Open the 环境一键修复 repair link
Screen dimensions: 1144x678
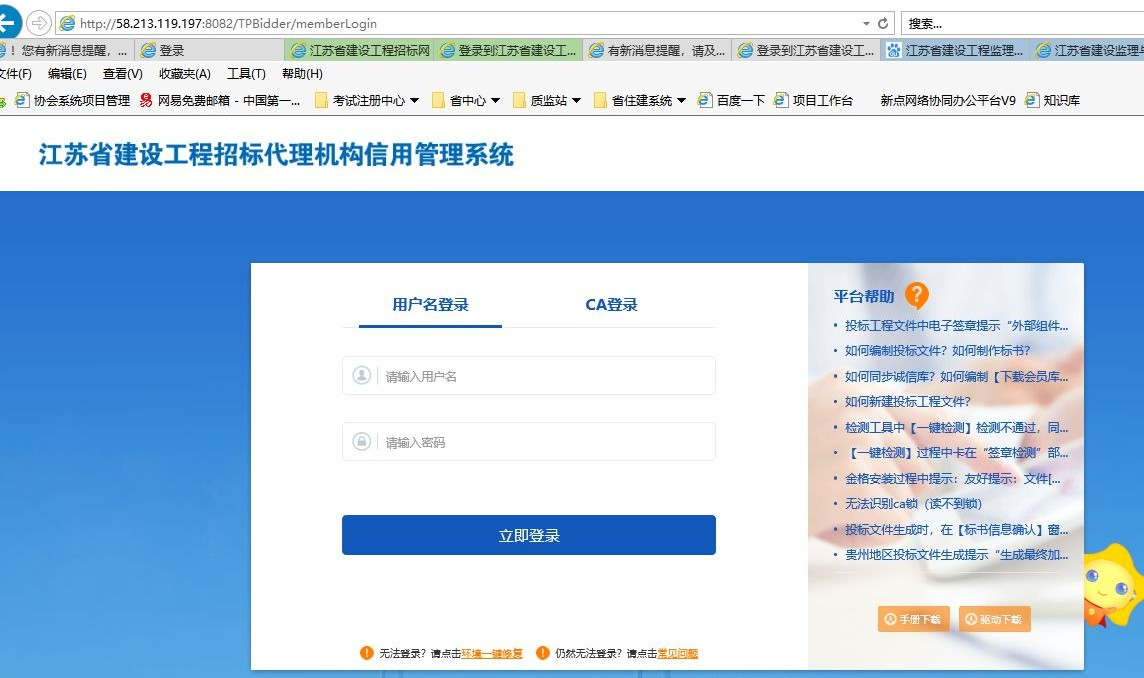click(x=491, y=652)
